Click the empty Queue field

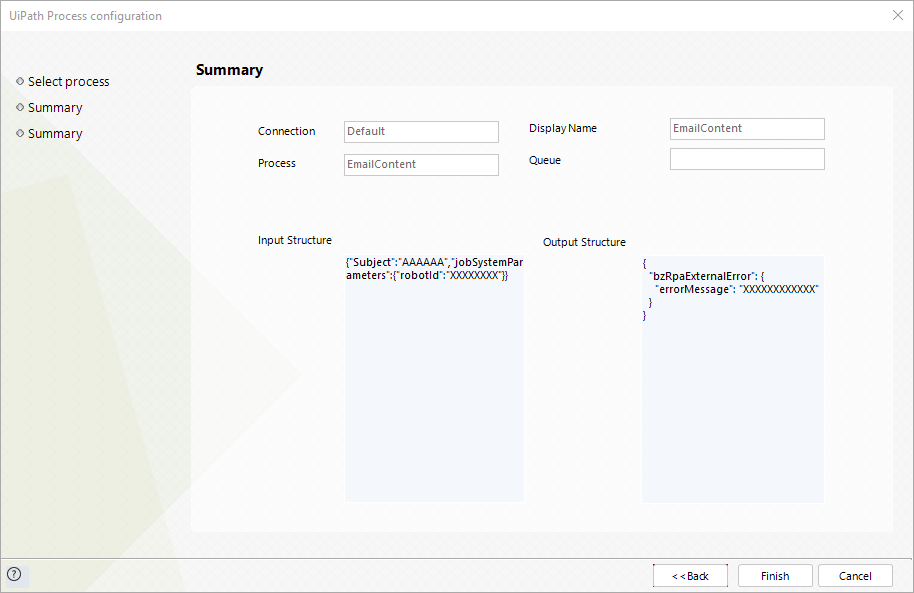pos(747,159)
